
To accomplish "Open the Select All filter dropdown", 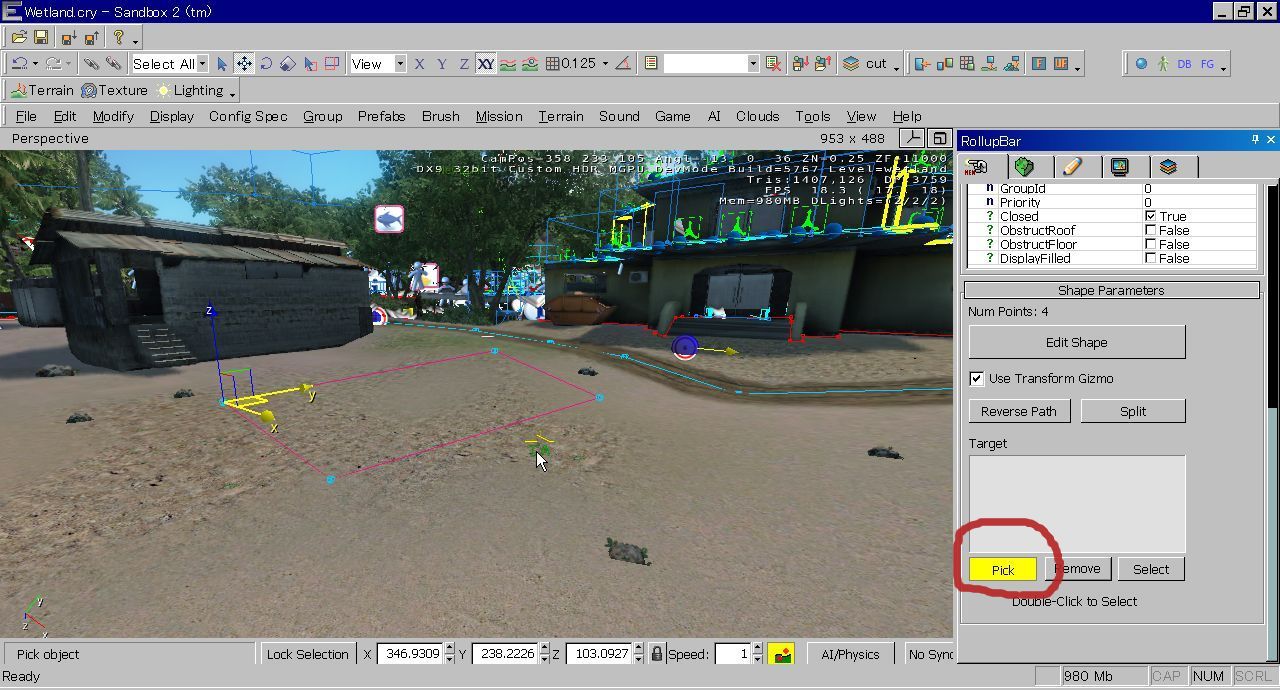I will (202, 63).
